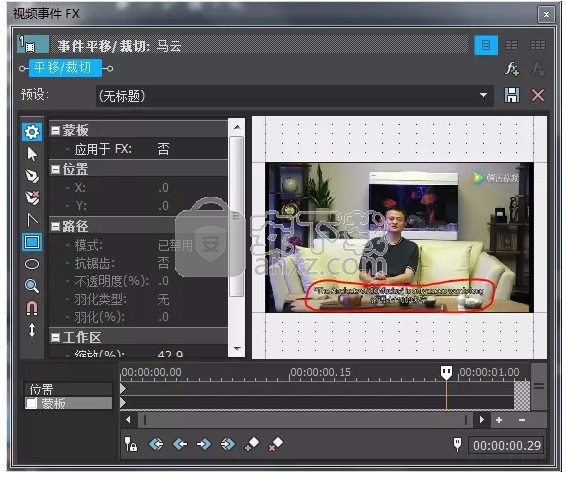Collapse the 工作区 property group

tap(55, 338)
